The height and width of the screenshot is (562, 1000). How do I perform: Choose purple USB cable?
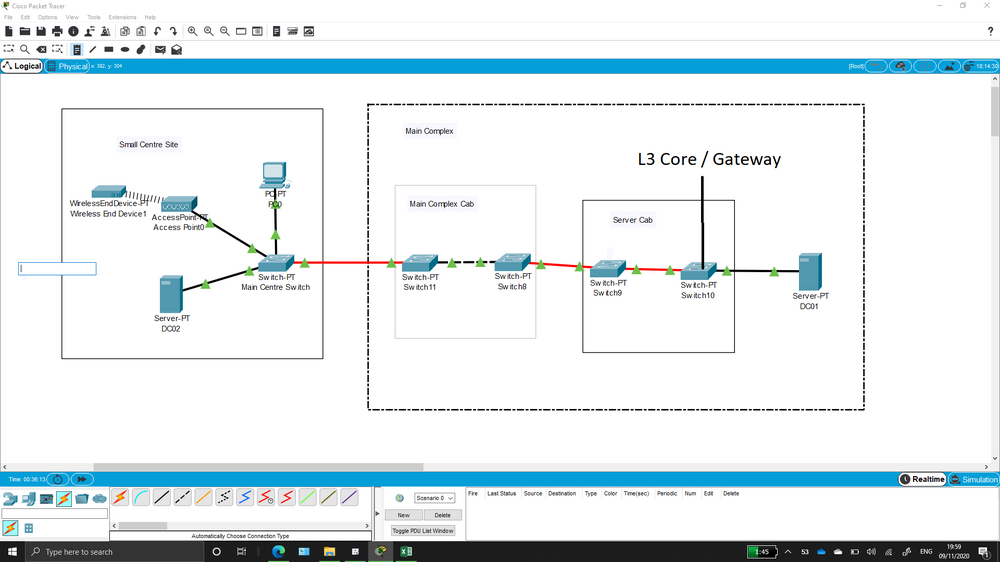coord(349,498)
